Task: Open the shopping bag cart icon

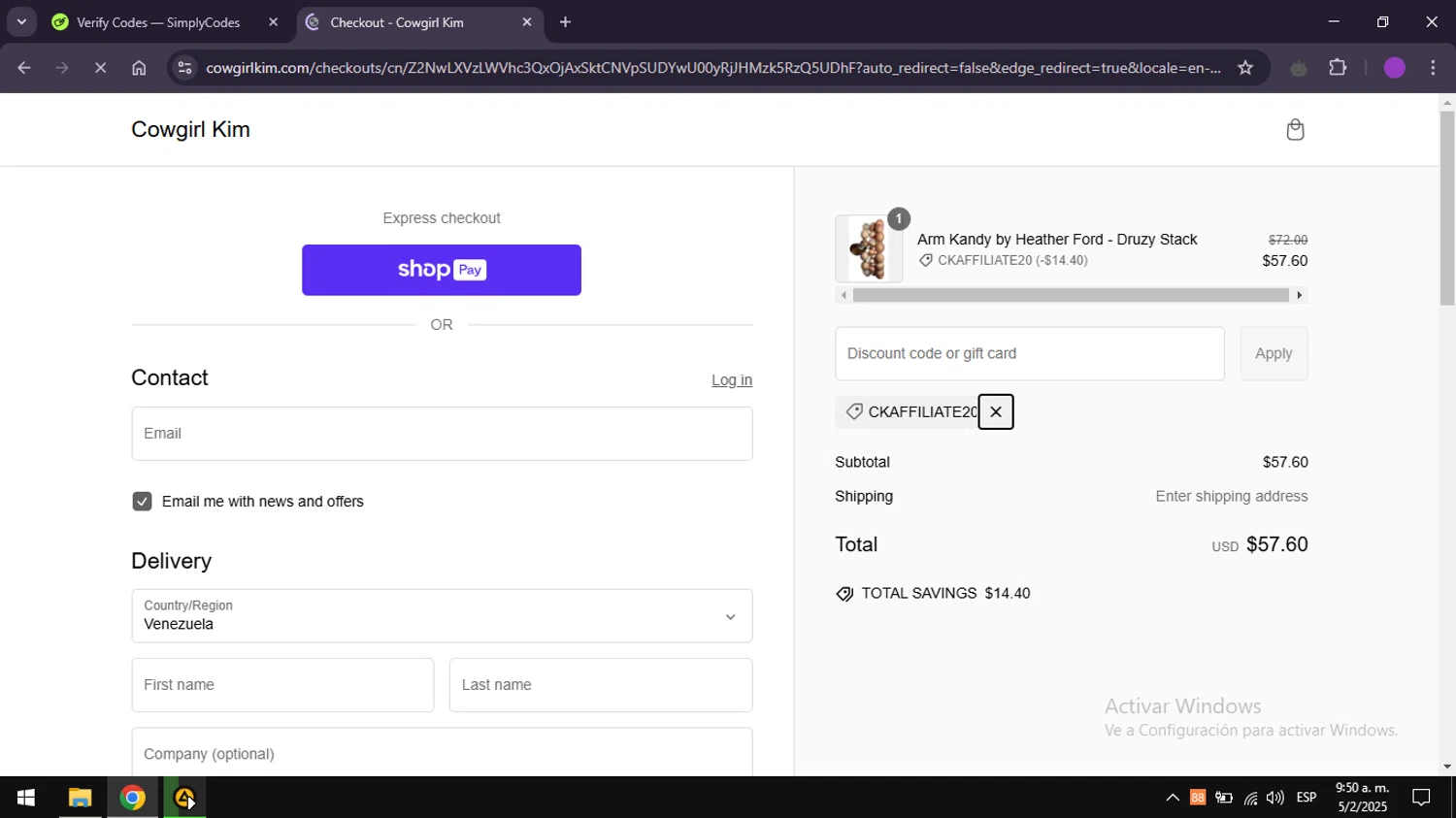Action: coord(1295,129)
